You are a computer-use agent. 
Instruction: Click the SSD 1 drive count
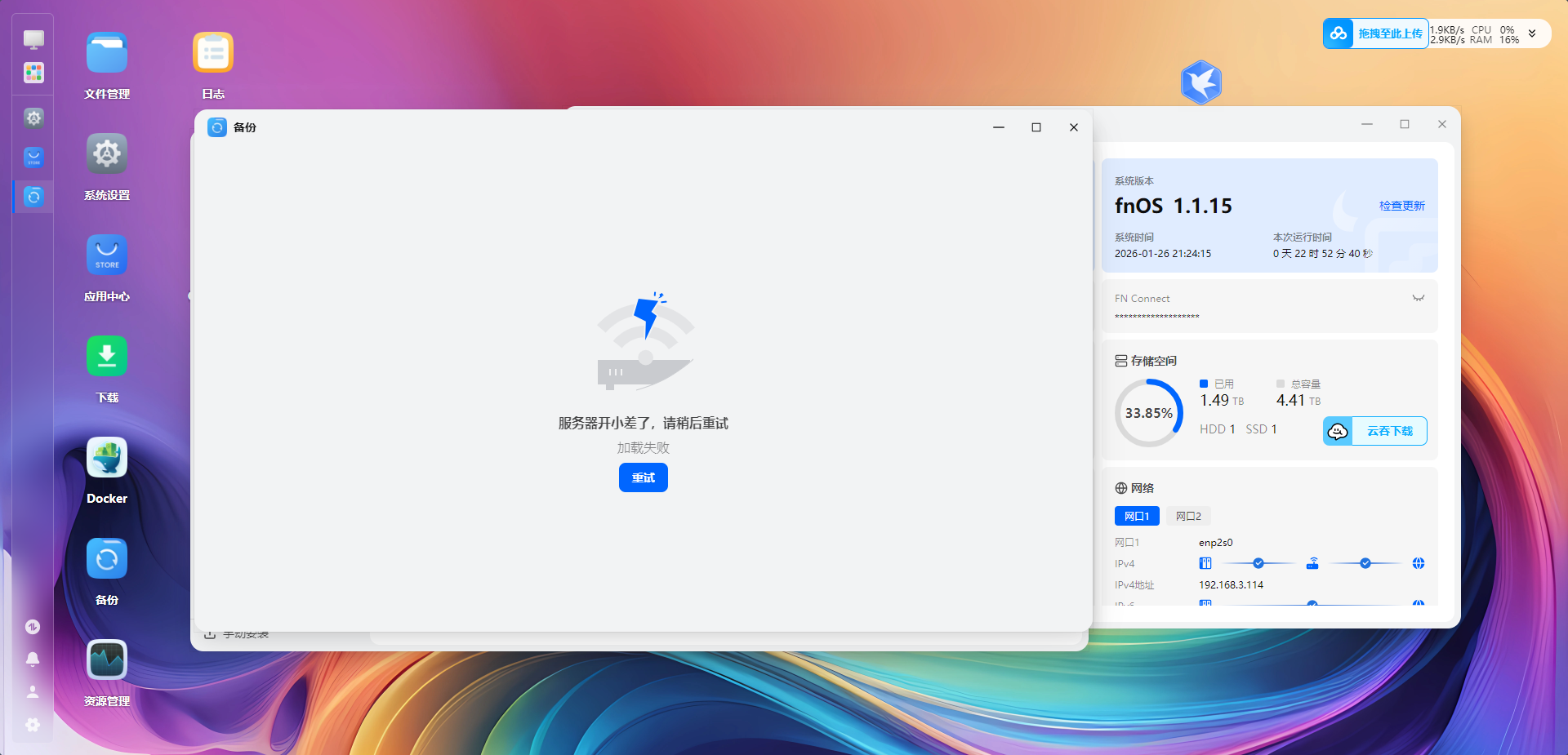tap(1262, 429)
